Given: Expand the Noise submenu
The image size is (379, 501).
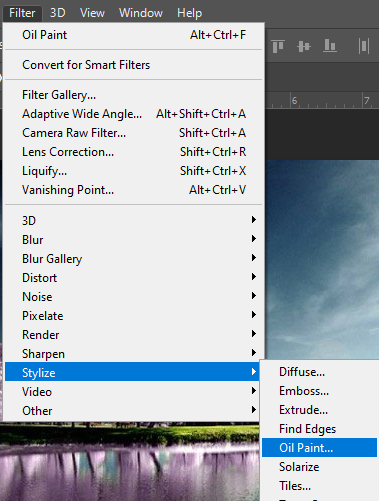Looking at the screenshot, I should 134,297.
